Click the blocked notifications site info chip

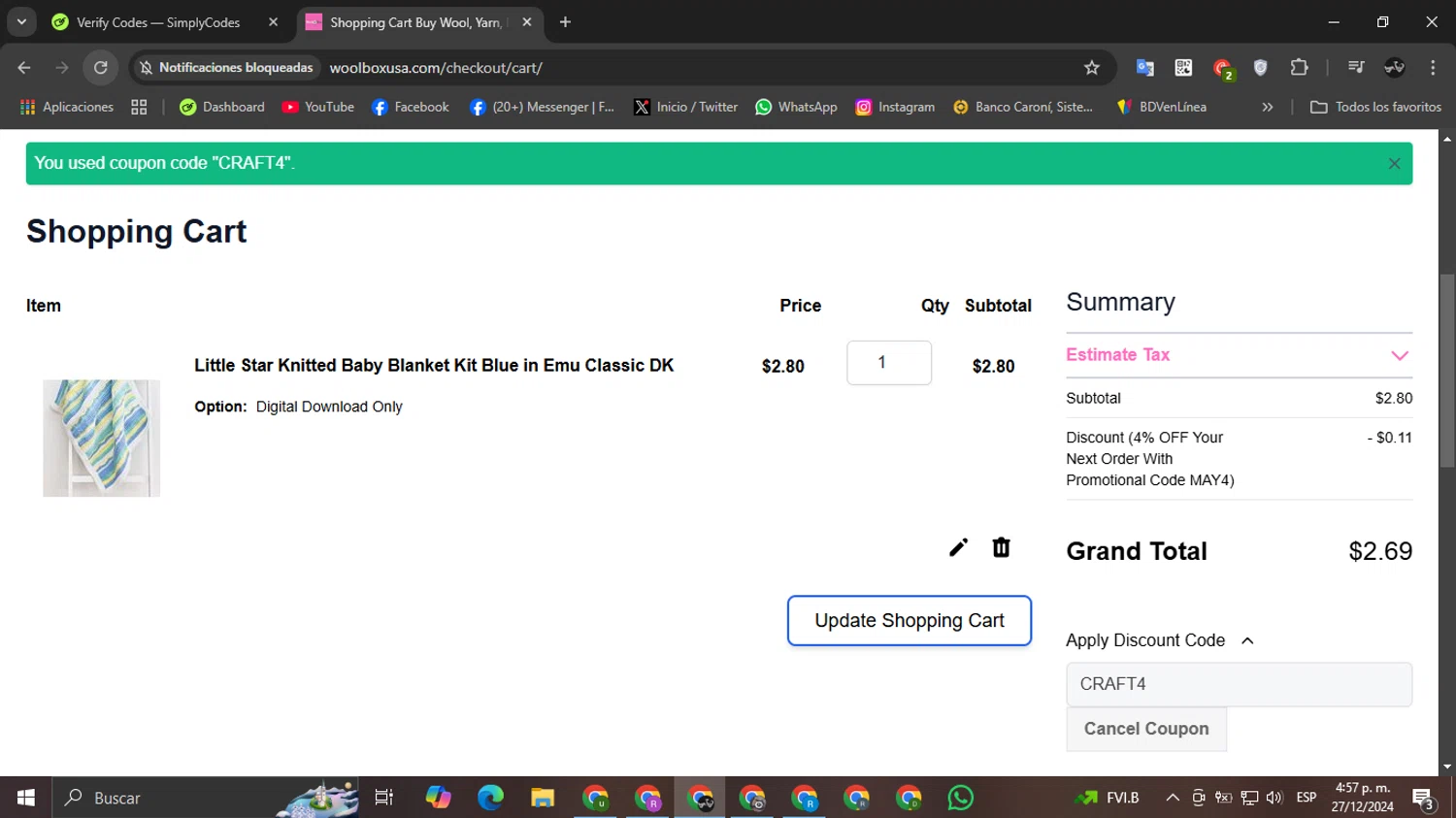(x=225, y=68)
